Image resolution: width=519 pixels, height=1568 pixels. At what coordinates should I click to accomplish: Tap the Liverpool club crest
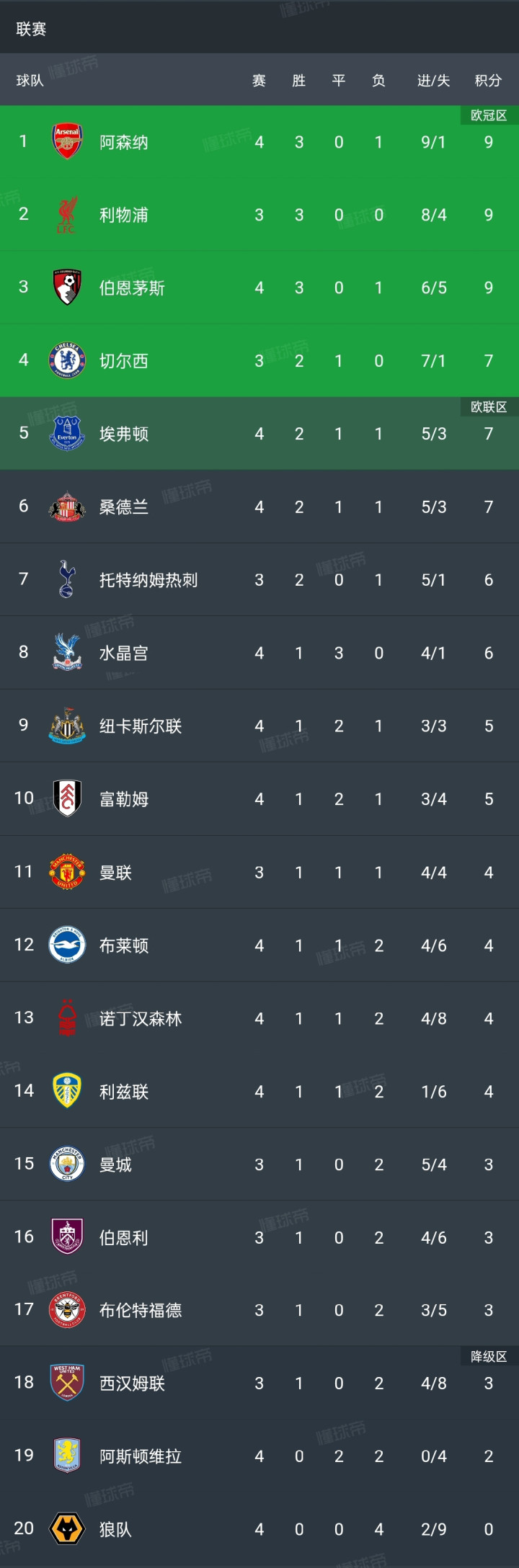67,215
